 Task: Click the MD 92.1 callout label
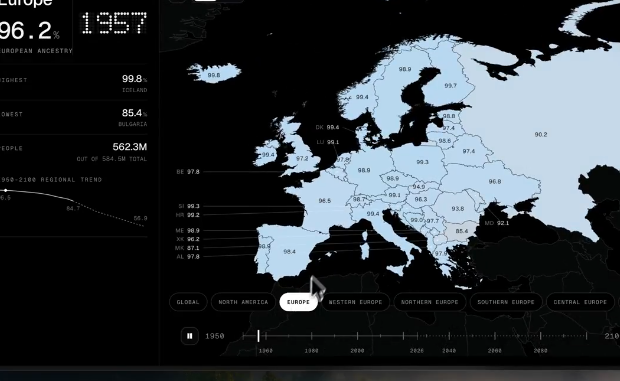(x=497, y=223)
